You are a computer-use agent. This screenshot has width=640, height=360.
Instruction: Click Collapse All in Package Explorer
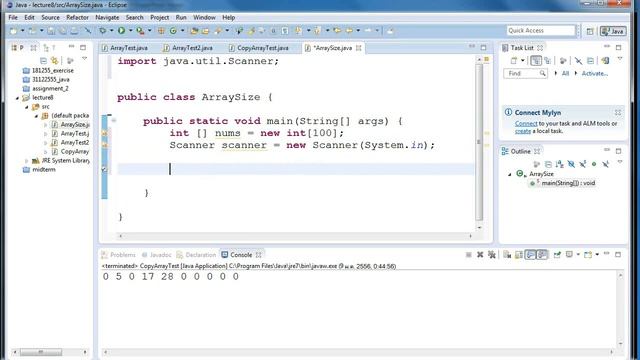[43, 60]
